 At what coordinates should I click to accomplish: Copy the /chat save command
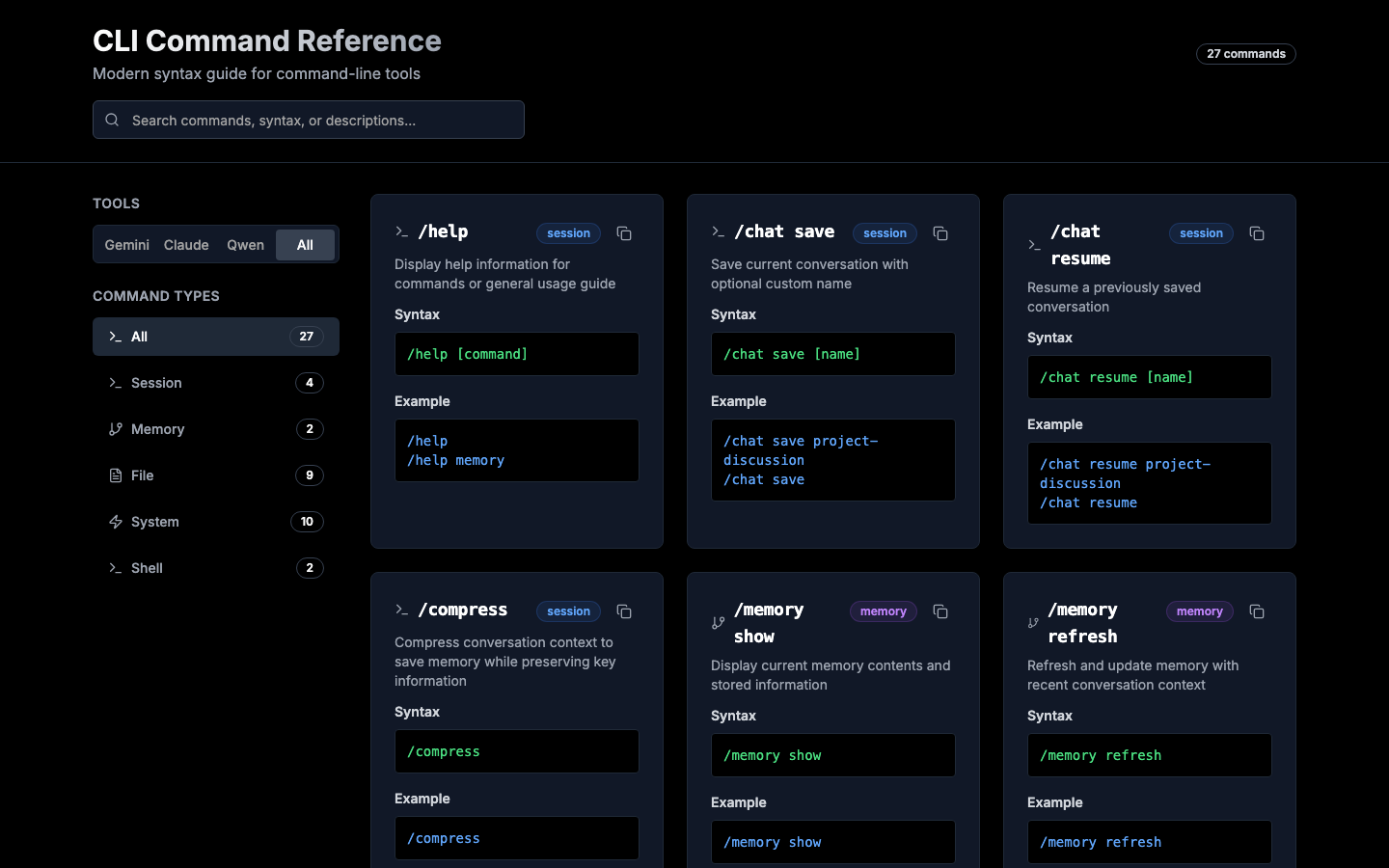[940, 233]
